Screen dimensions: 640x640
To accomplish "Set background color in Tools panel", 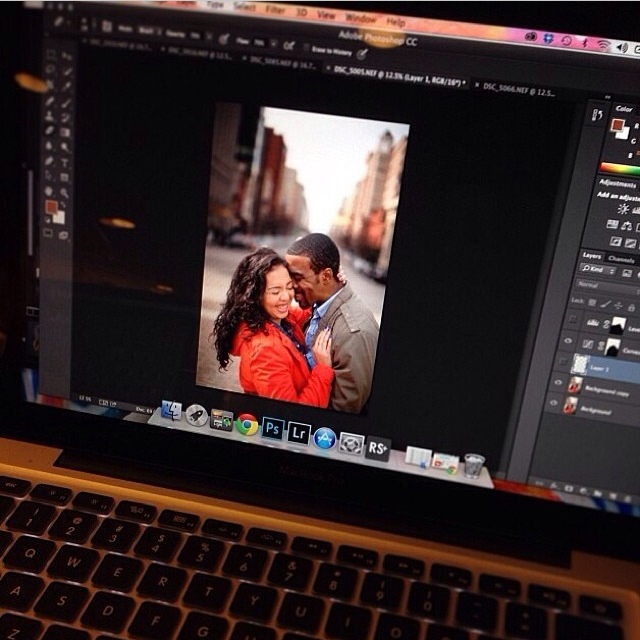I will click(59, 217).
